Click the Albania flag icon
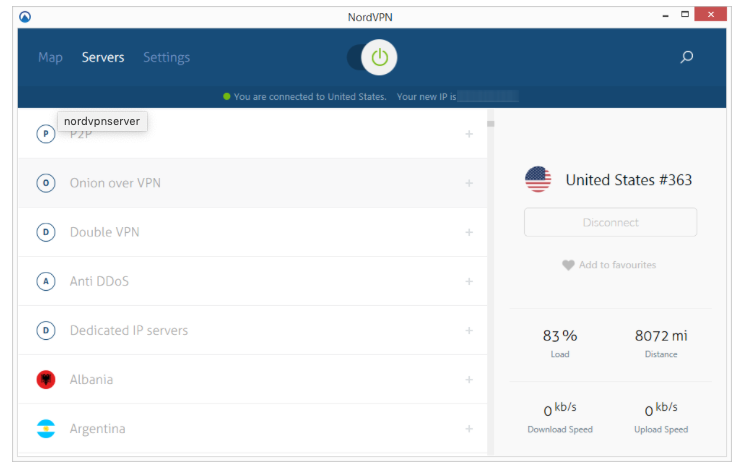 coord(45,379)
